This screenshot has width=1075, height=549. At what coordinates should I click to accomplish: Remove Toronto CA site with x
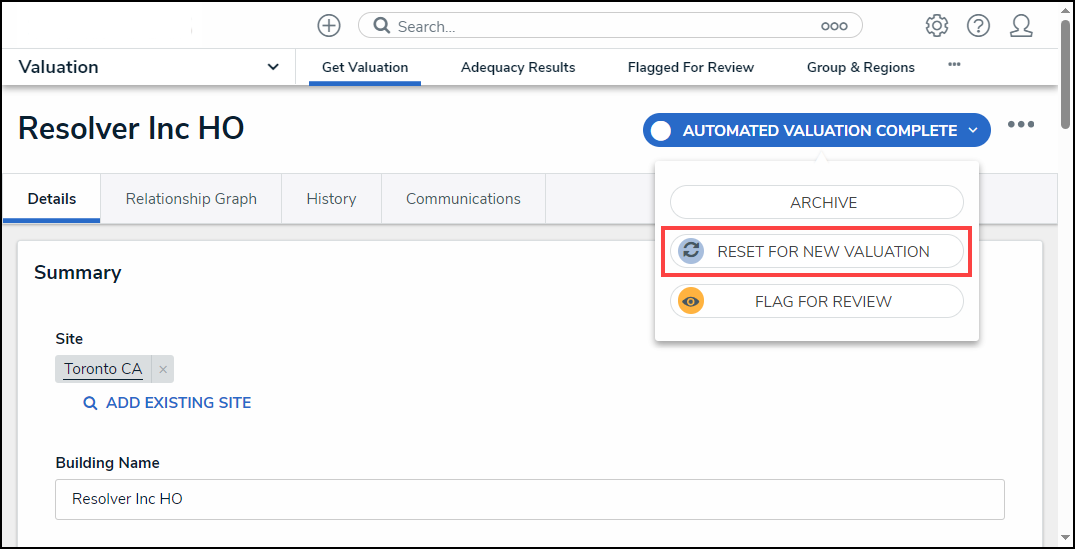(163, 369)
